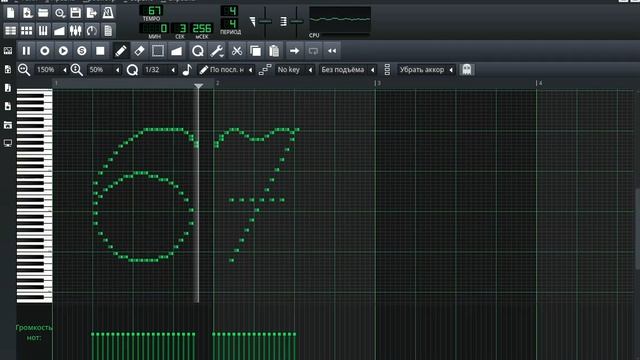Click the 'Громкость нот' note volume label
This screenshot has width=640, height=360.
point(34,332)
